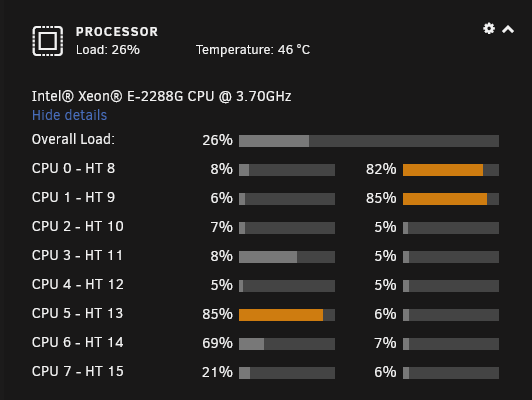Click the orange CPU 5 load bar
The image size is (532, 400).
click(x=287, y=315)
